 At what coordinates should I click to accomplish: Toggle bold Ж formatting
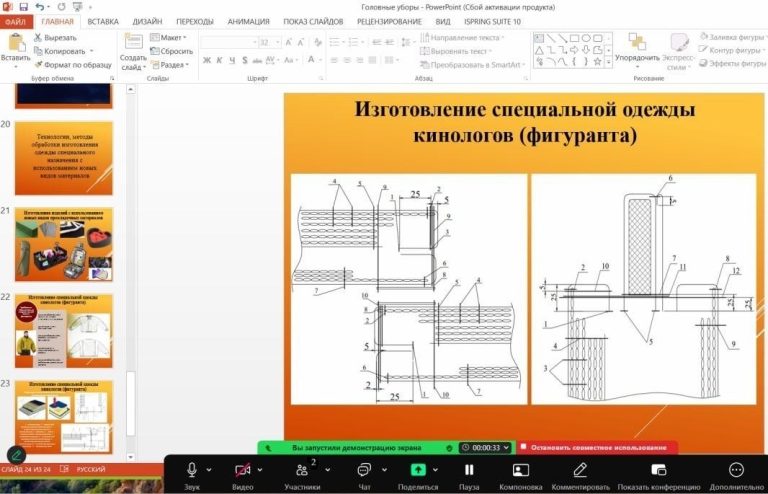[x=207, y=60]
